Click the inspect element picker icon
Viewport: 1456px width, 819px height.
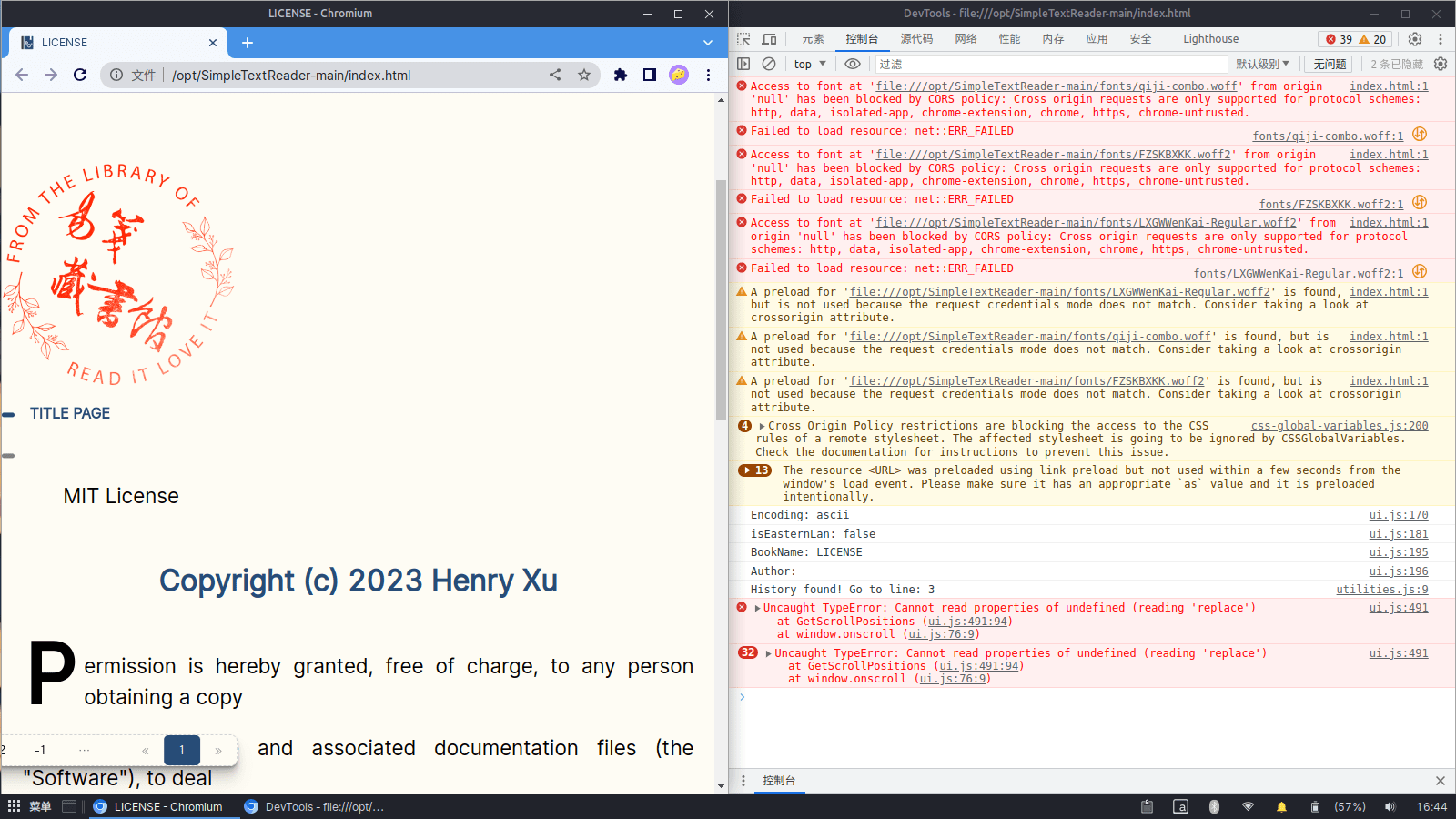743,39
